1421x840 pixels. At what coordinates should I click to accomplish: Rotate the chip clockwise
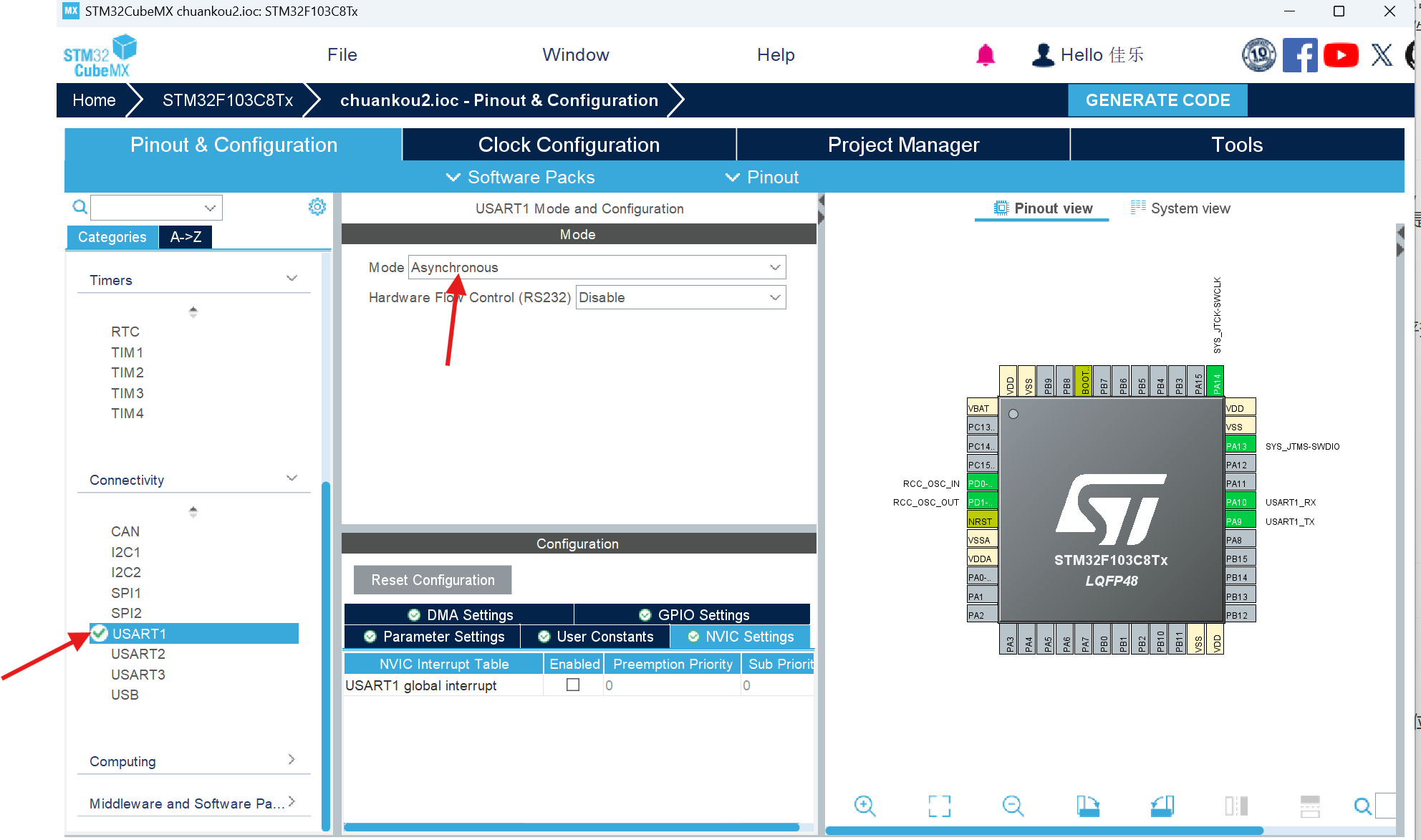click(x=1087, y=806)
